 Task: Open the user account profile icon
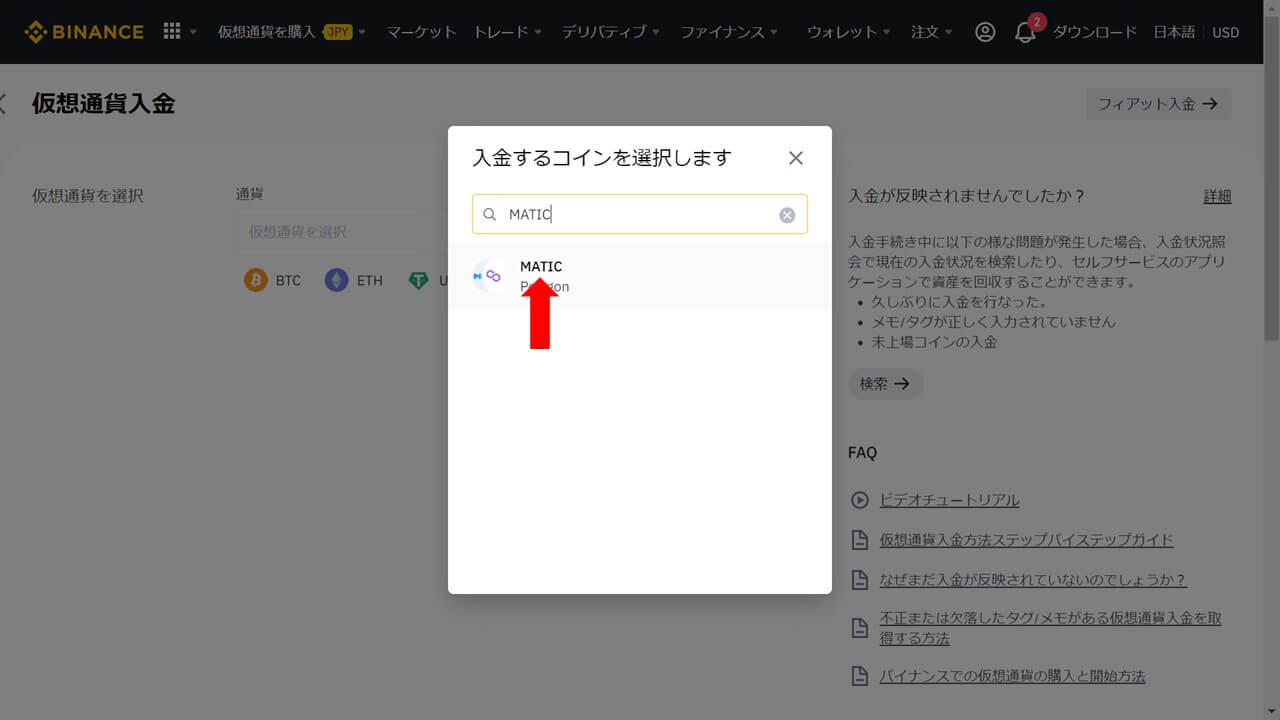tap(985, 32)
